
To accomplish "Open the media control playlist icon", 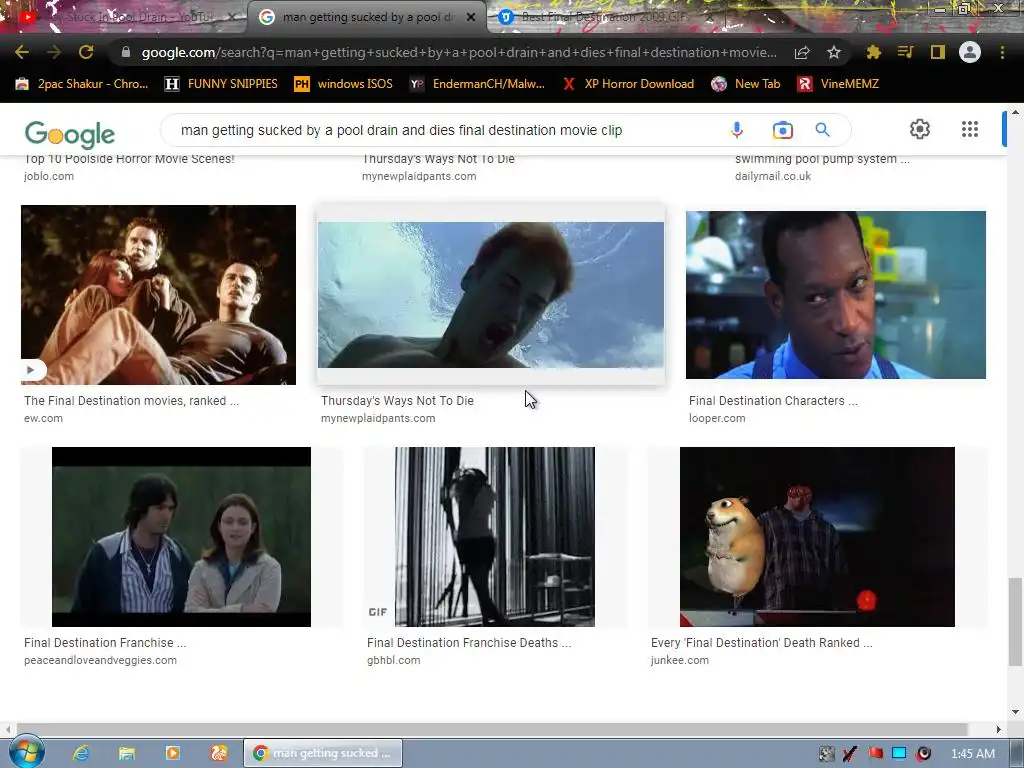I will click(905, 52).
